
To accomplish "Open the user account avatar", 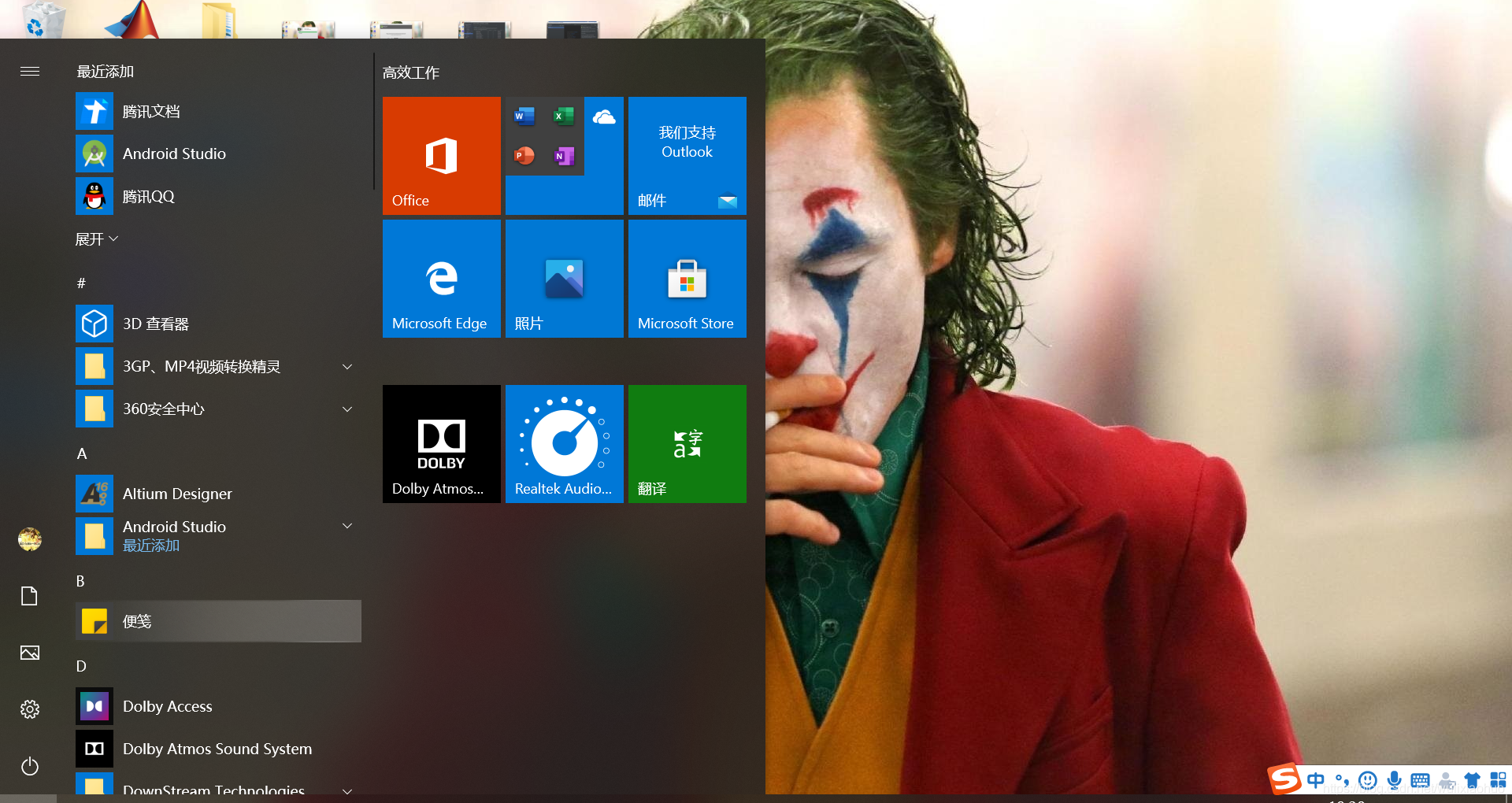I will tap(30, 539).
